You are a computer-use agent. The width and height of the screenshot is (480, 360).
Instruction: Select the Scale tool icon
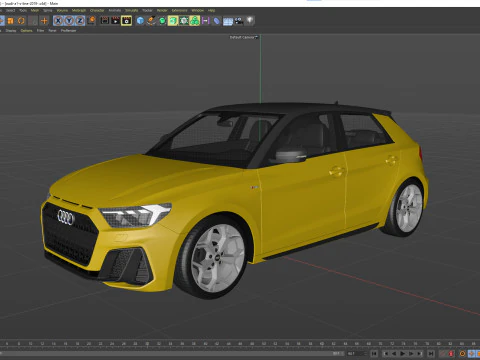(10, 21)
